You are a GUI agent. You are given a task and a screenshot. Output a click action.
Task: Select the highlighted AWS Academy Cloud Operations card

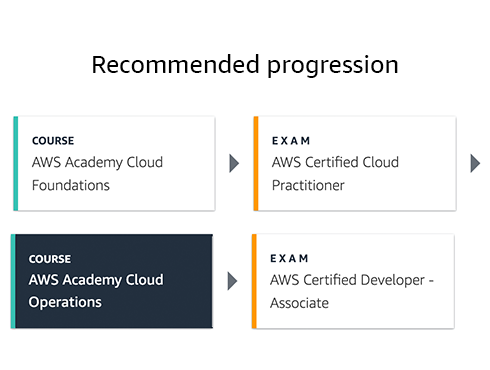coord(112,281)
